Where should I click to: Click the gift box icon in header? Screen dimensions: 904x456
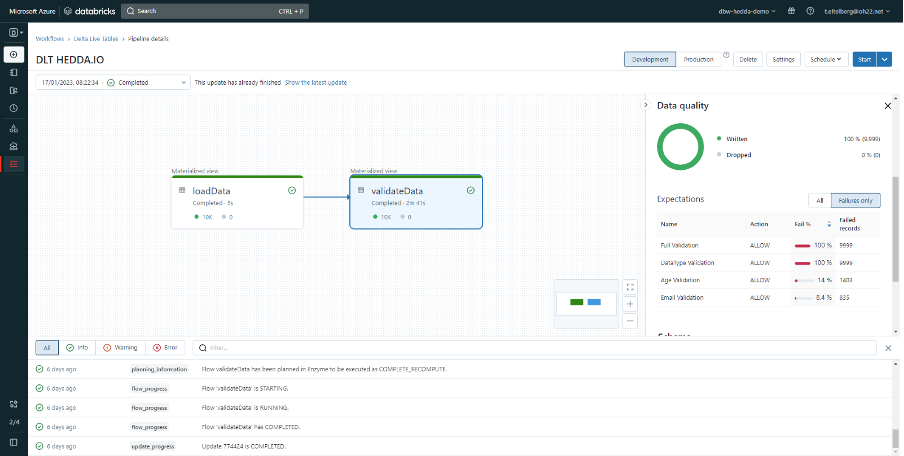790,11
